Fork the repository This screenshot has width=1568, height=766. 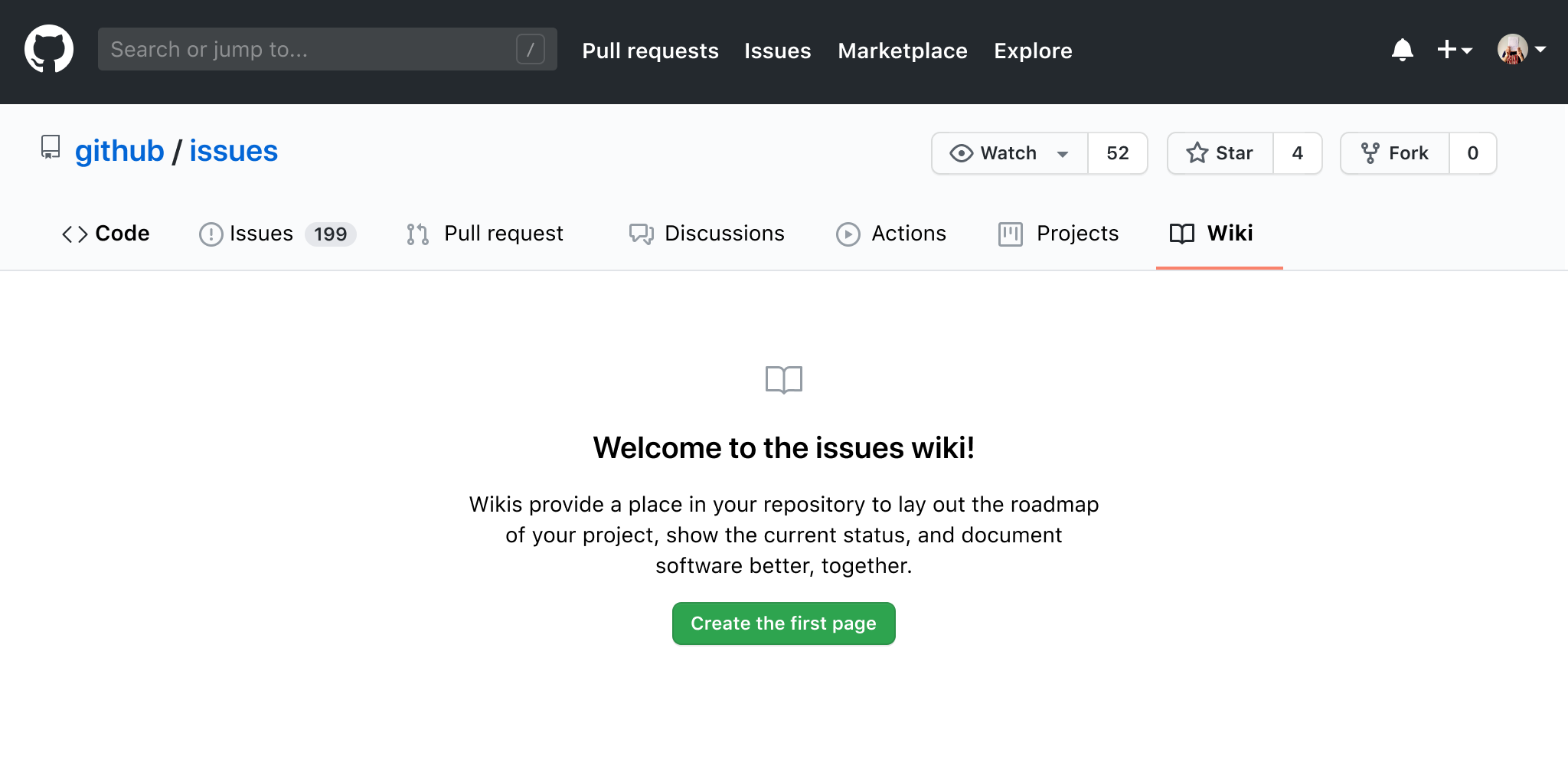[1394, 153]
